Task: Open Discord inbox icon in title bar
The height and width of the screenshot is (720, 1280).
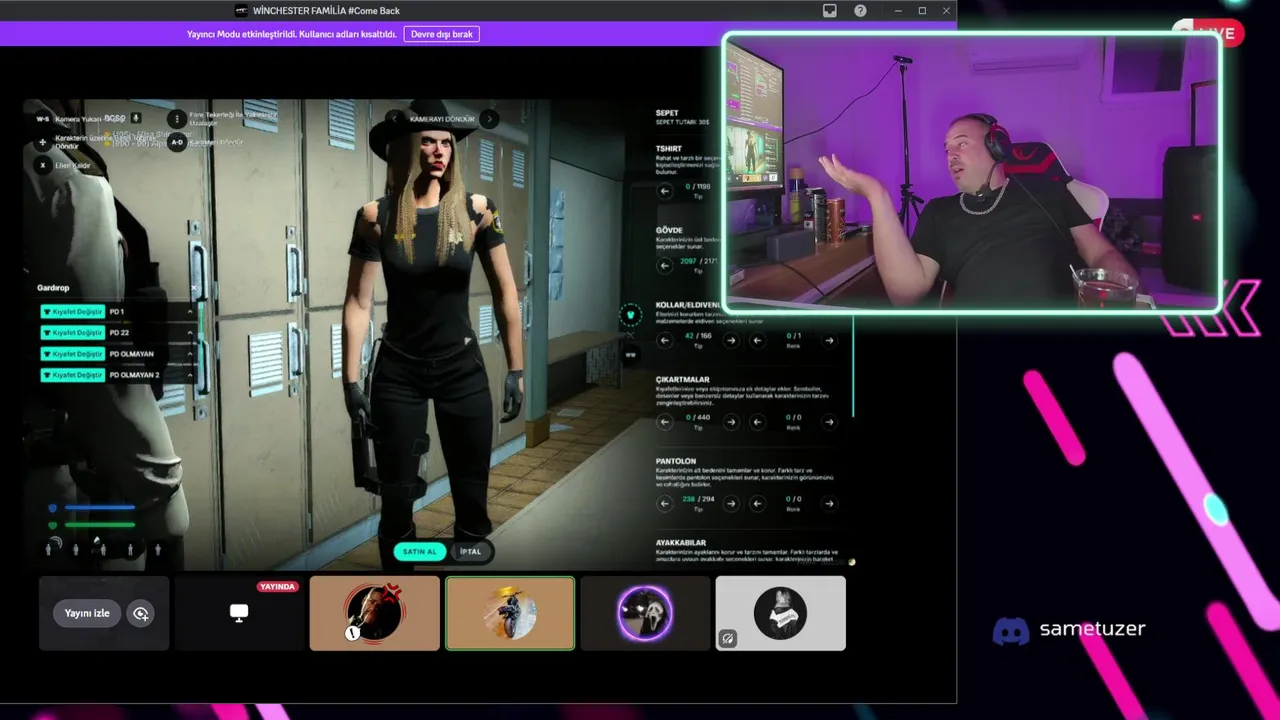Action: 829,11
